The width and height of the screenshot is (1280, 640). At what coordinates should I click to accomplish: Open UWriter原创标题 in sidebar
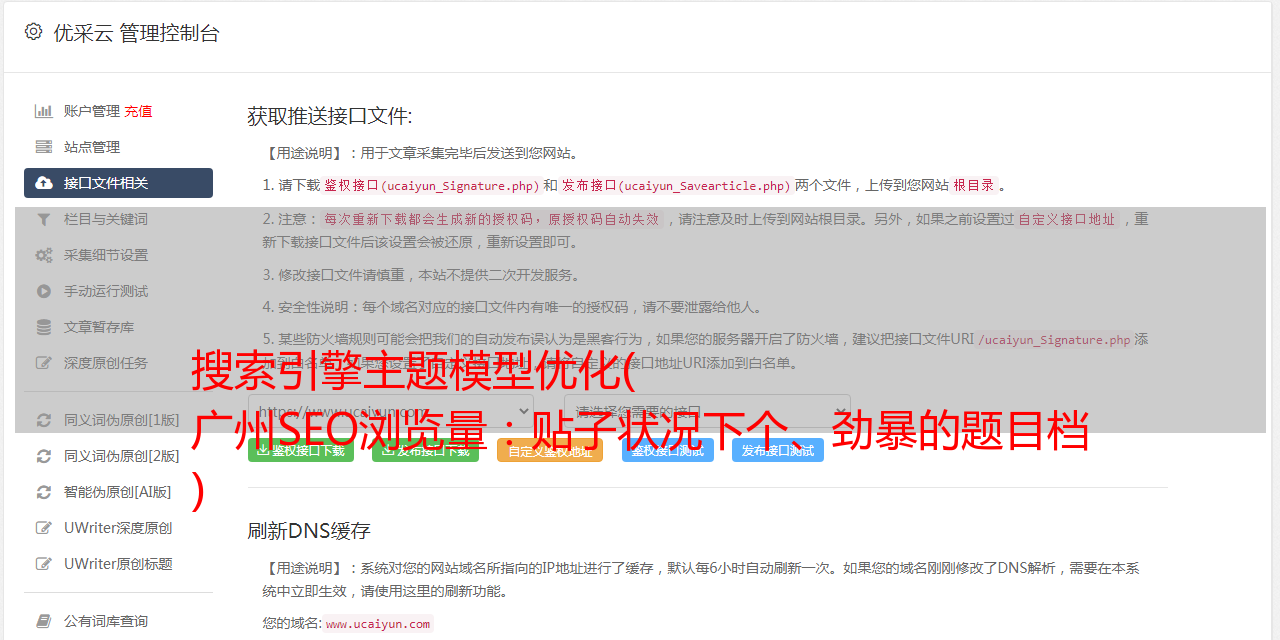[118, 564]
